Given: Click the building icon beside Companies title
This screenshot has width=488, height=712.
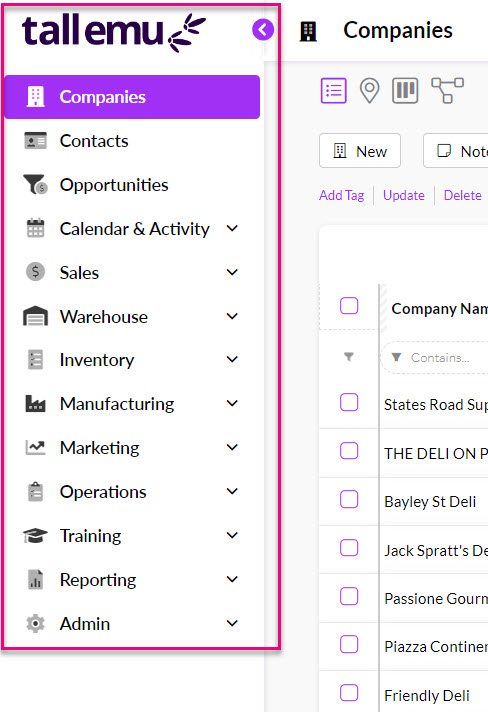Looking at the screenshot, I should (308, 31).
